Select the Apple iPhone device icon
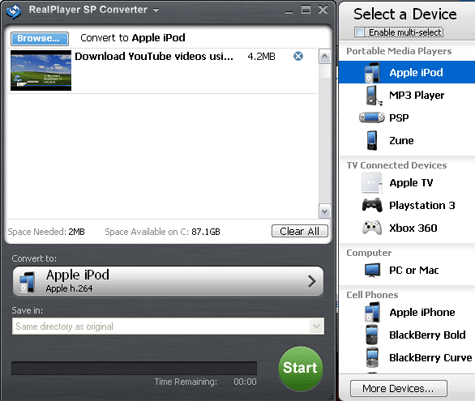The image size is (475, 401). point(372,312)
